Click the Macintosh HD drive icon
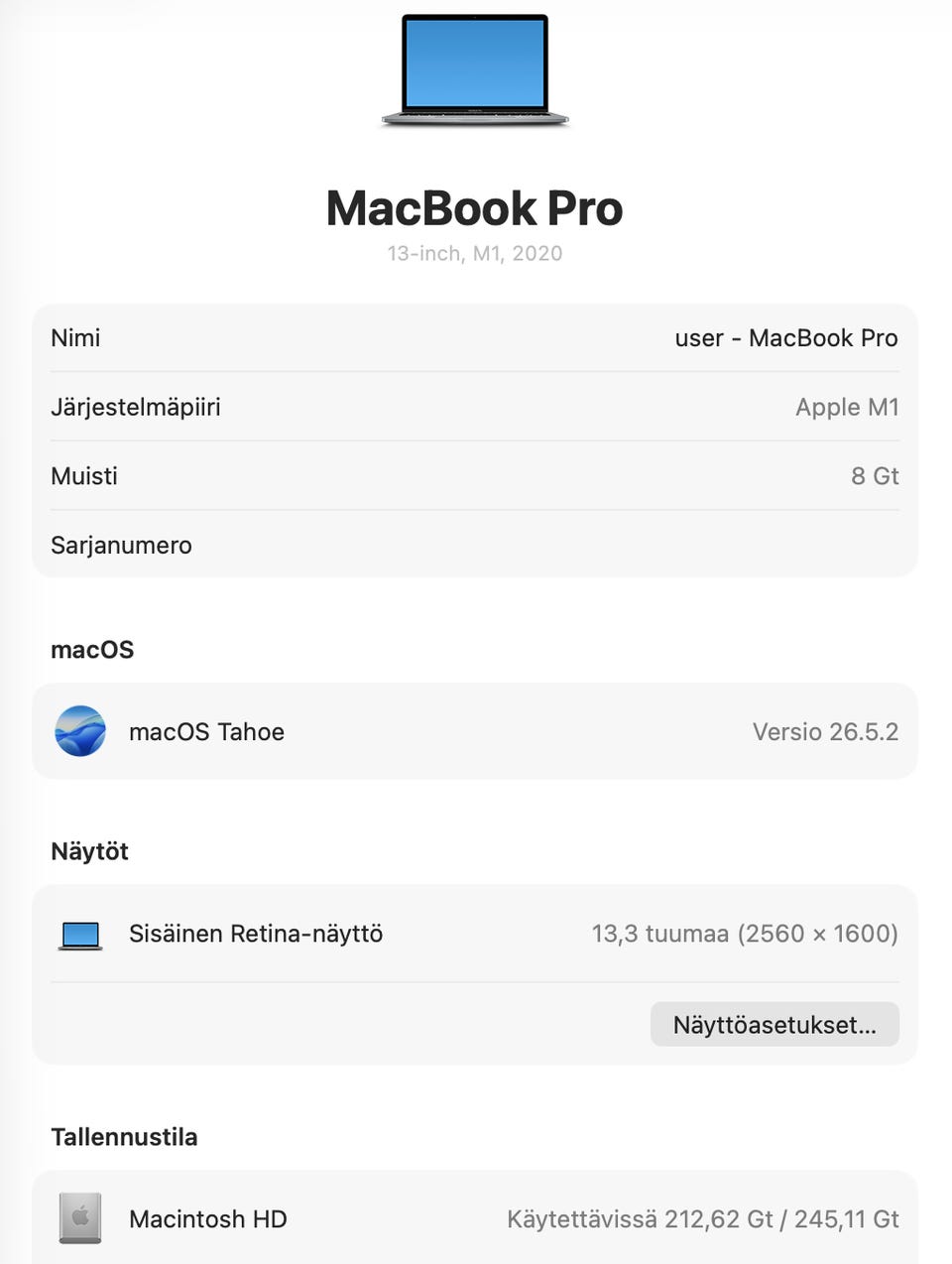The height and width of the screenshot is (1264, 952). point(80,1217)
